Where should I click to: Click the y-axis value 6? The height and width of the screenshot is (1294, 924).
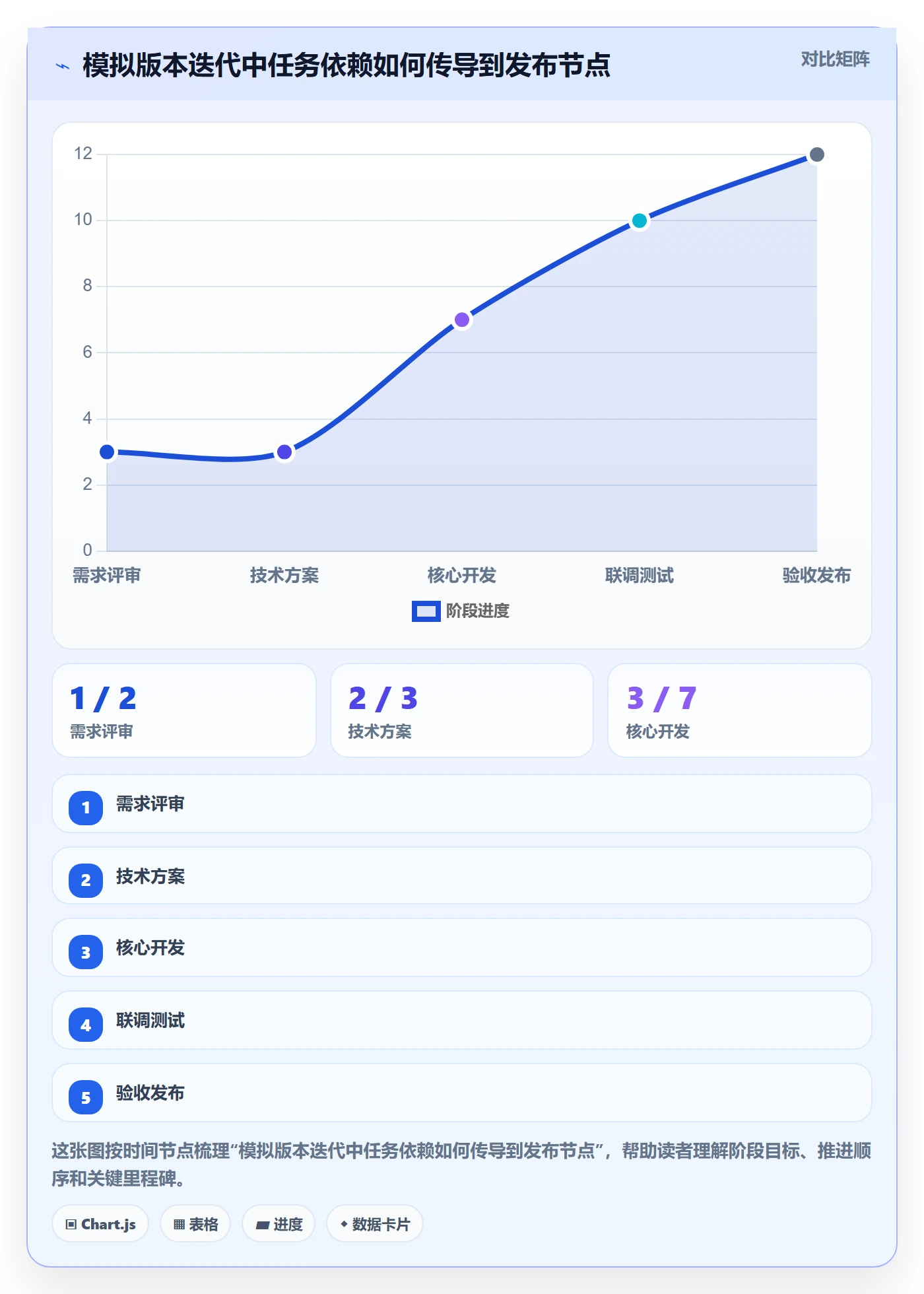click(x=87, y=352)
